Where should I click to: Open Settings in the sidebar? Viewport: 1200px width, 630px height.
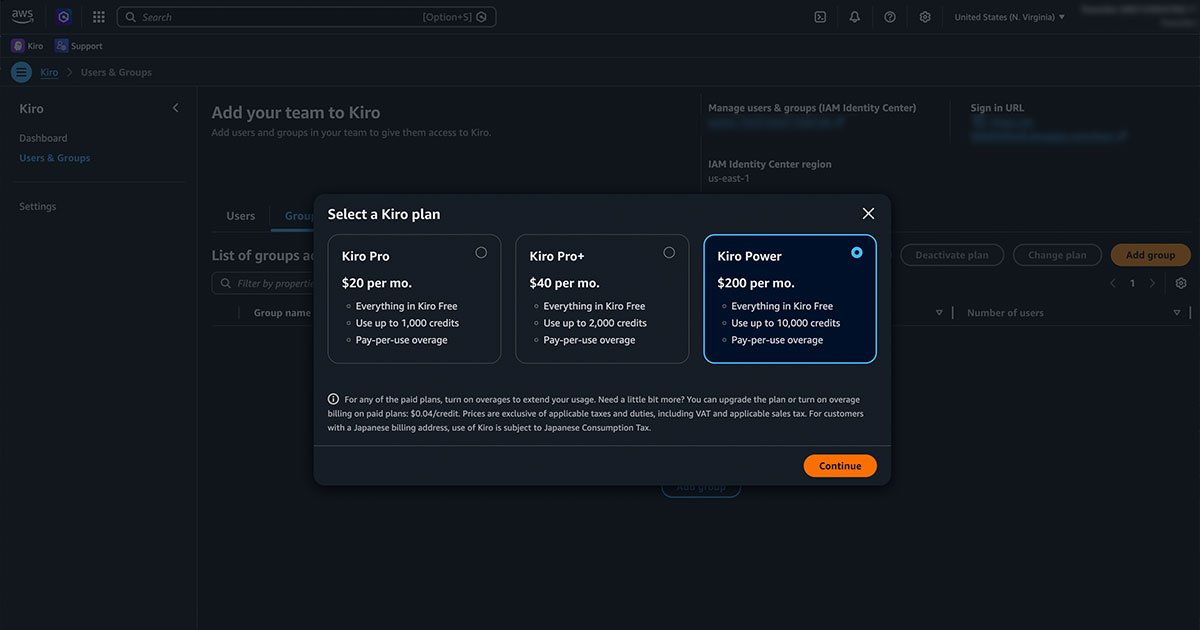[38, 206]
